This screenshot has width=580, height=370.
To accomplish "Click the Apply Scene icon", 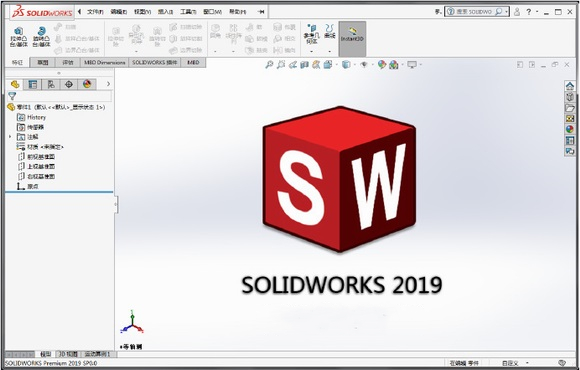I will pyautogui.click(x=394, y=65).
